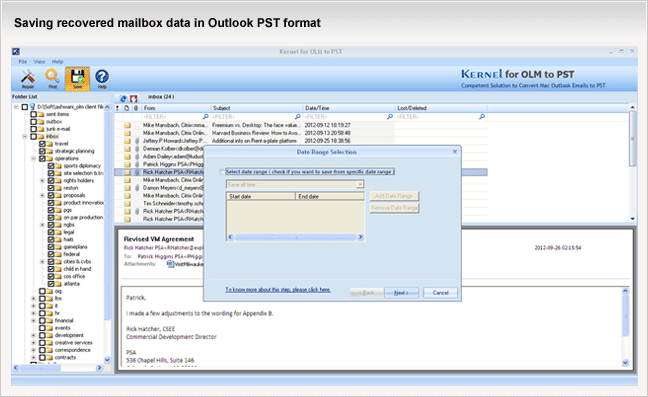
Task: Click envelope icon of Harvard Business Review email
Action: pyautogui.click(x=127, y=133)
